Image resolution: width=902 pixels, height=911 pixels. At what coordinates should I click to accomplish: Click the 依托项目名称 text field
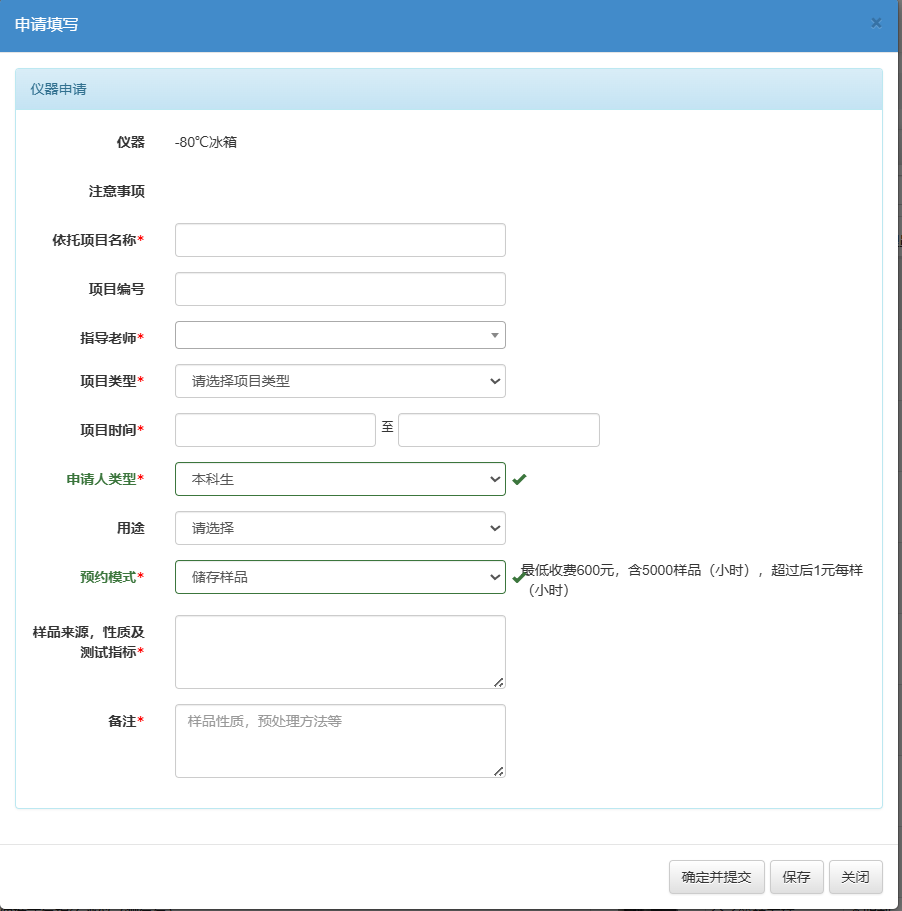(340, 240)
